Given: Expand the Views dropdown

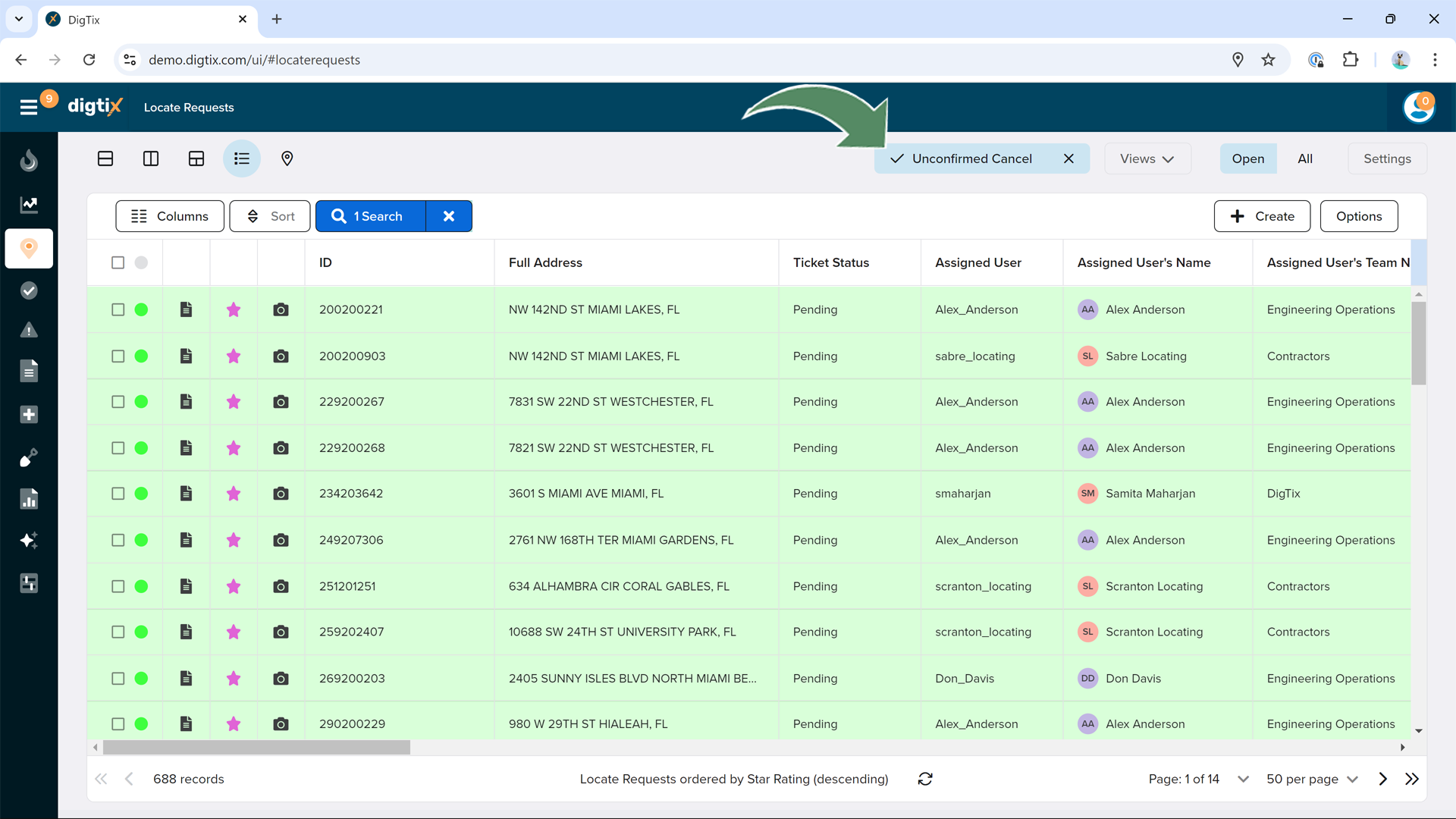Looking at the screenshot, I should (1147, 158).
